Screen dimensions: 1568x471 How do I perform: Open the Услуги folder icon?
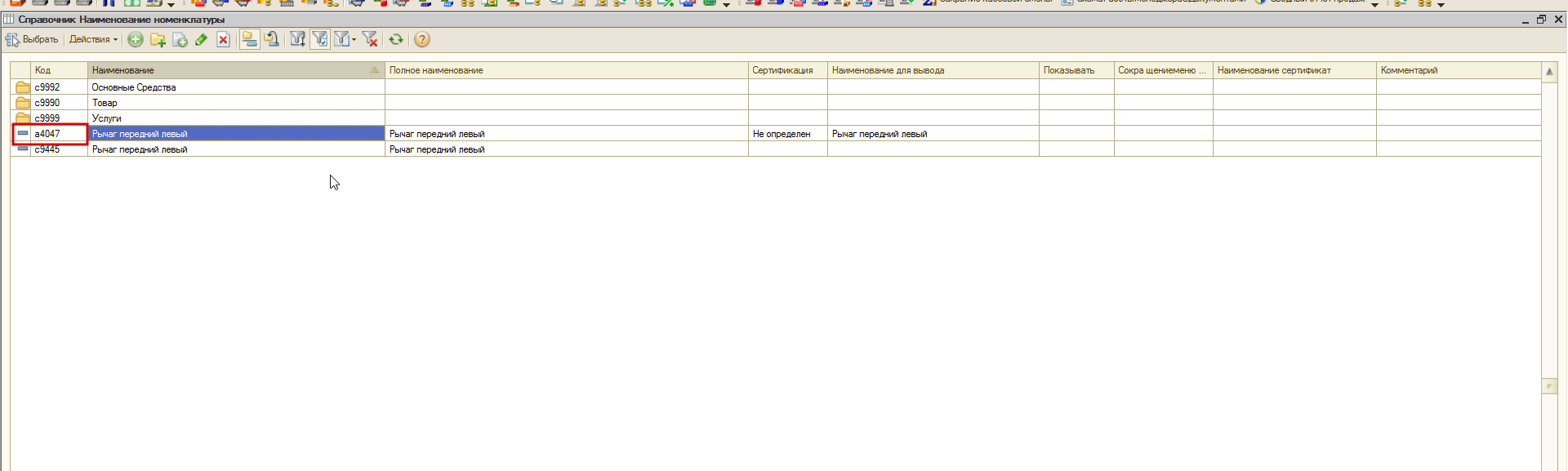point(23,118)
